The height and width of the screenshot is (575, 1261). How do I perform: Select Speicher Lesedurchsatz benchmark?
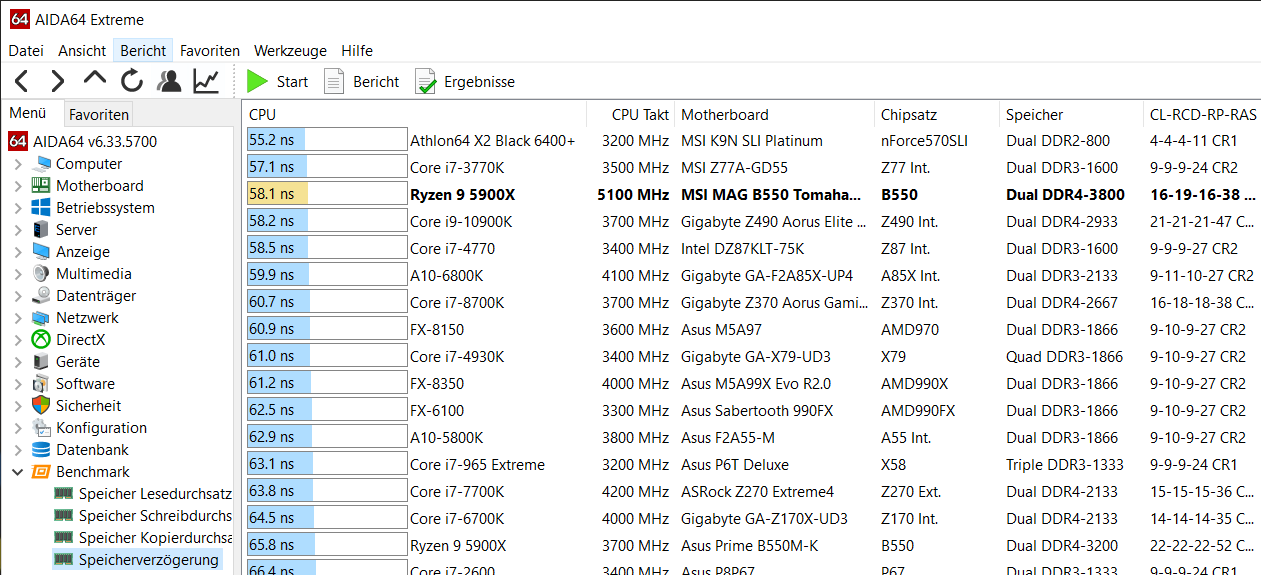[x=155, y=494]
